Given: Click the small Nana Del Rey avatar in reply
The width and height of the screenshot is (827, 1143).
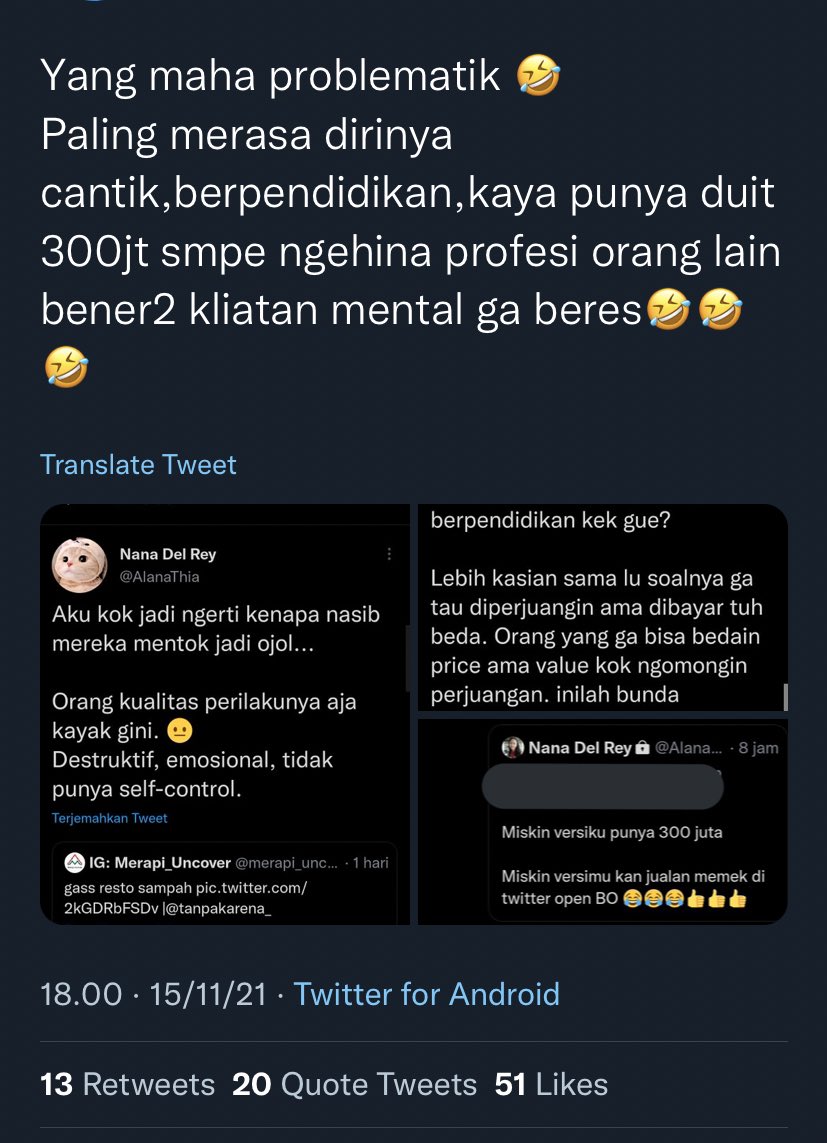Looking at the screenshot, I should coord(512,748).
